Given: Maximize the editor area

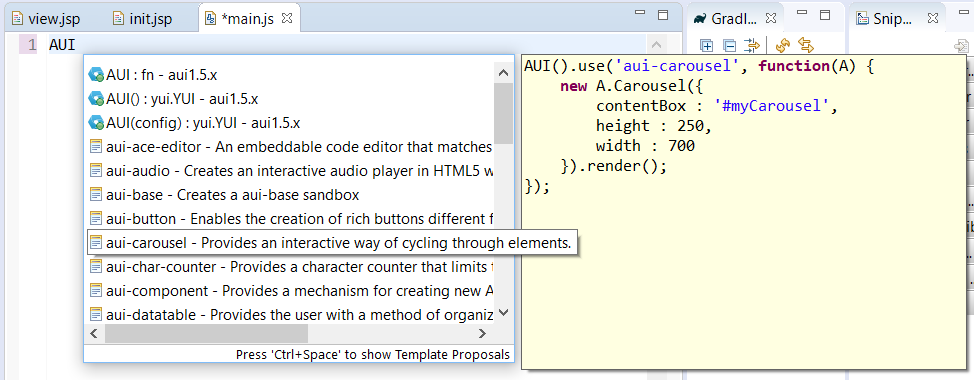Looking at the screenshot, I should [663, 15].
